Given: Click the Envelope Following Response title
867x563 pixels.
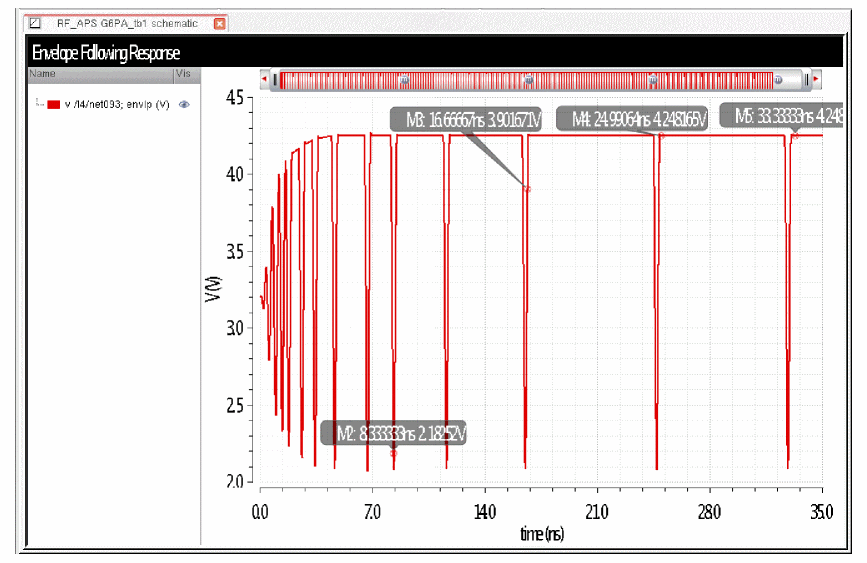Looking at the screenshot, I should [106, 53].
